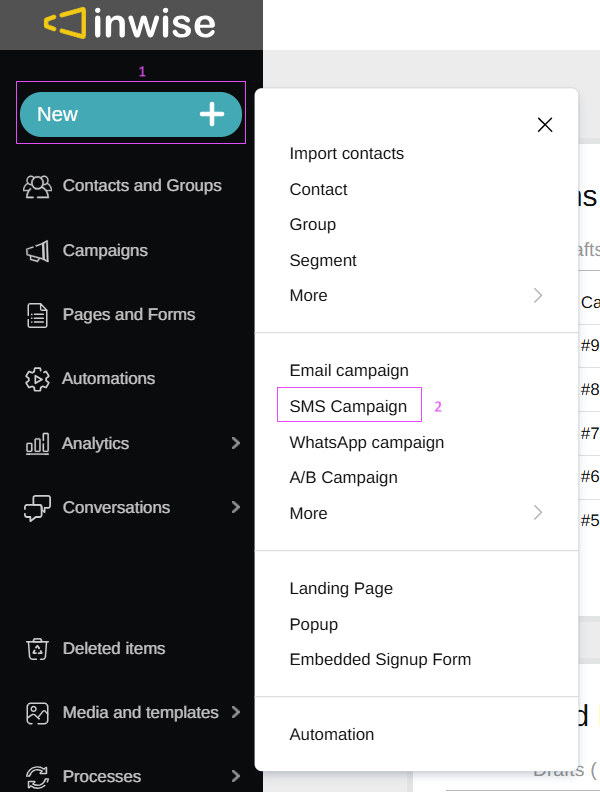Expand More chevron under Segment
The height and width of the screenshot is (792, 600).
538,295
